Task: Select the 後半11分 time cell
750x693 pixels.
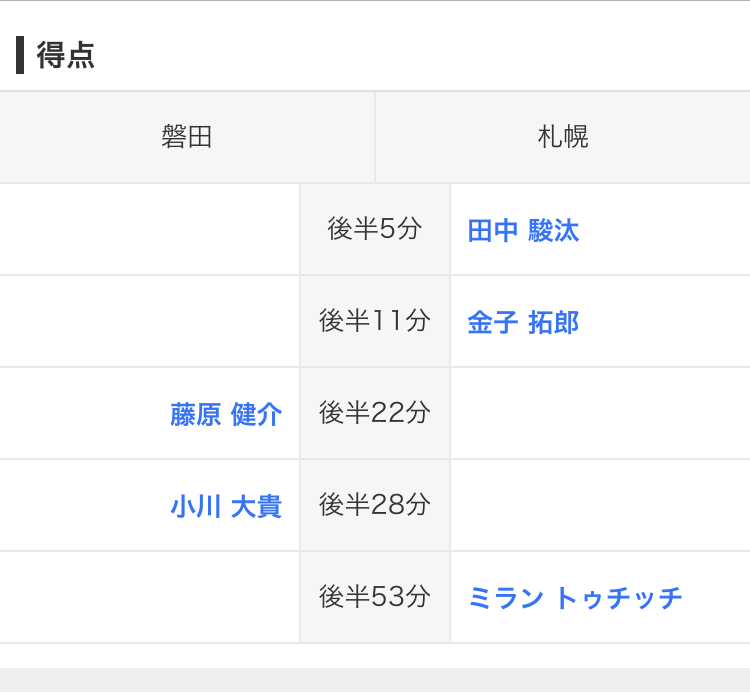Action: (x=375, y=321)
